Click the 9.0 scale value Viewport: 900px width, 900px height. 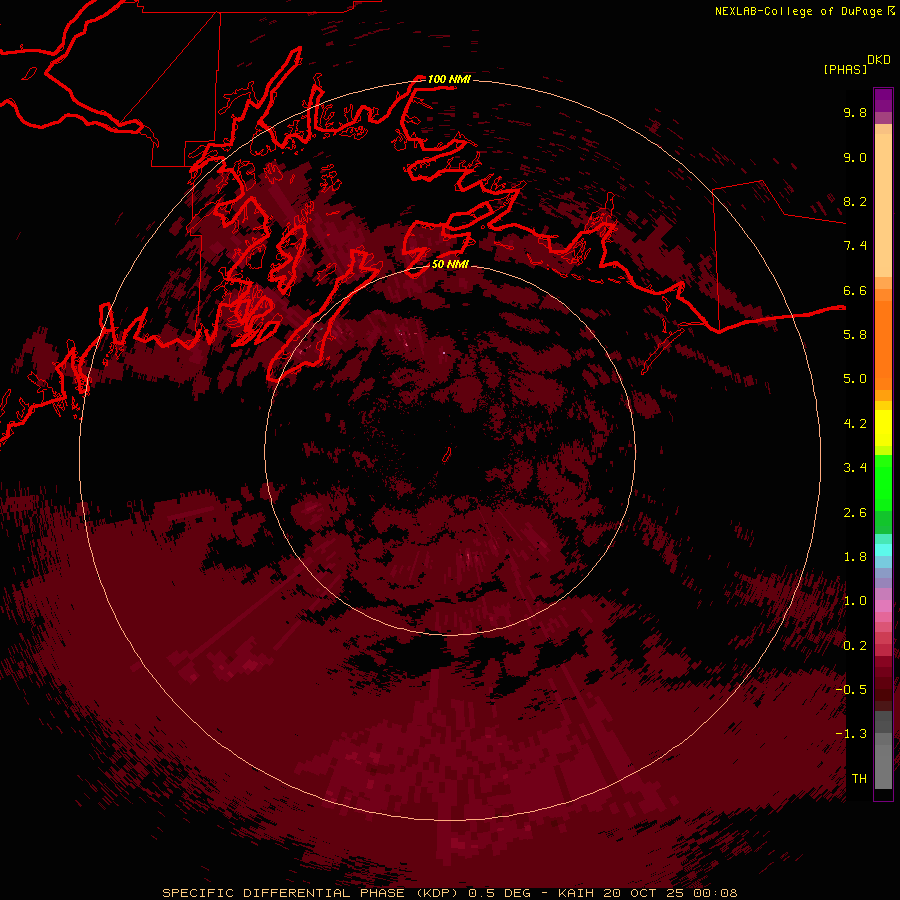pyautogui.click(x=855, y=157)
